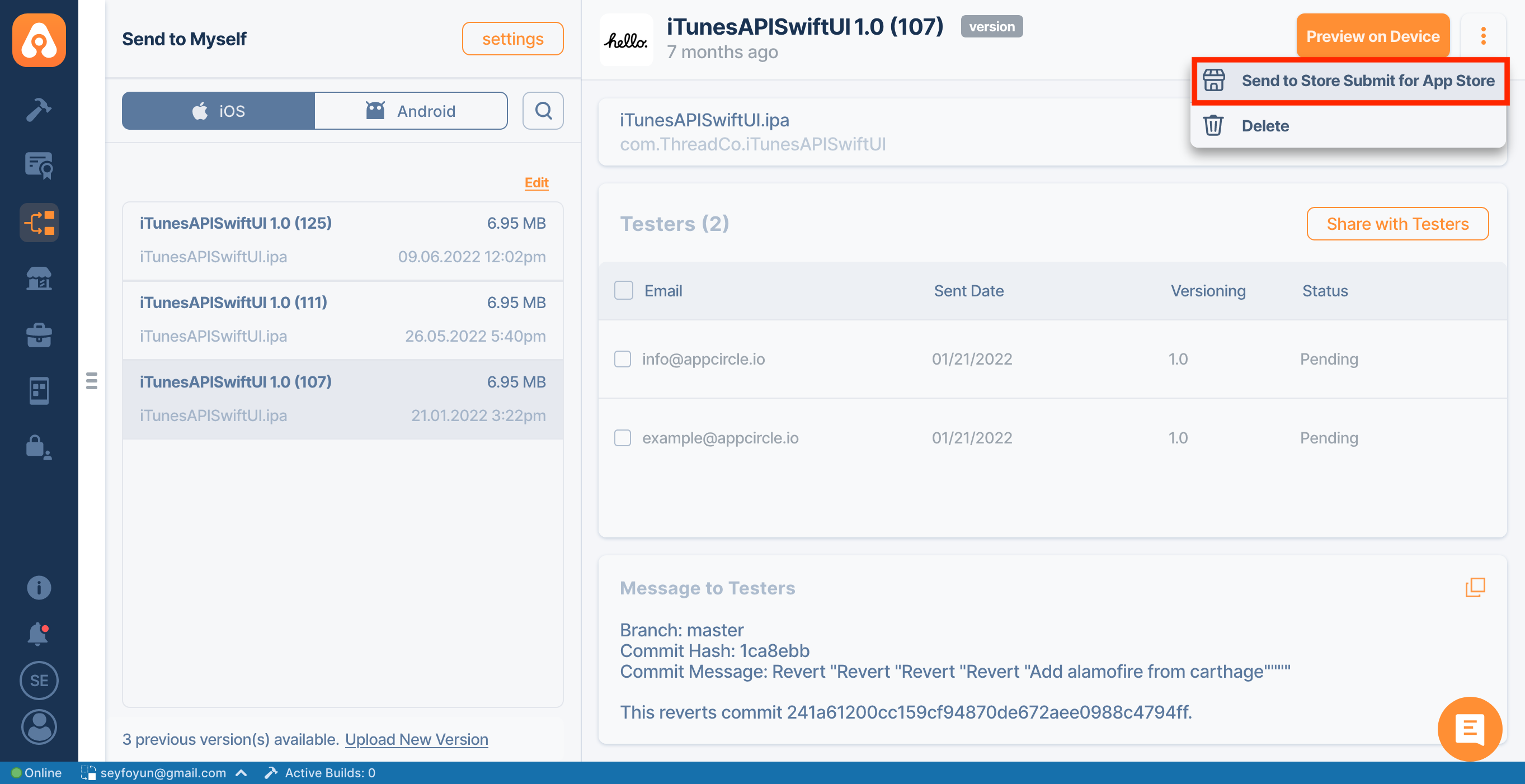The width and height of the screenshot is (1525, 784).
Task: Click the Share with Testers button
Action: (x=1397, y=224)
